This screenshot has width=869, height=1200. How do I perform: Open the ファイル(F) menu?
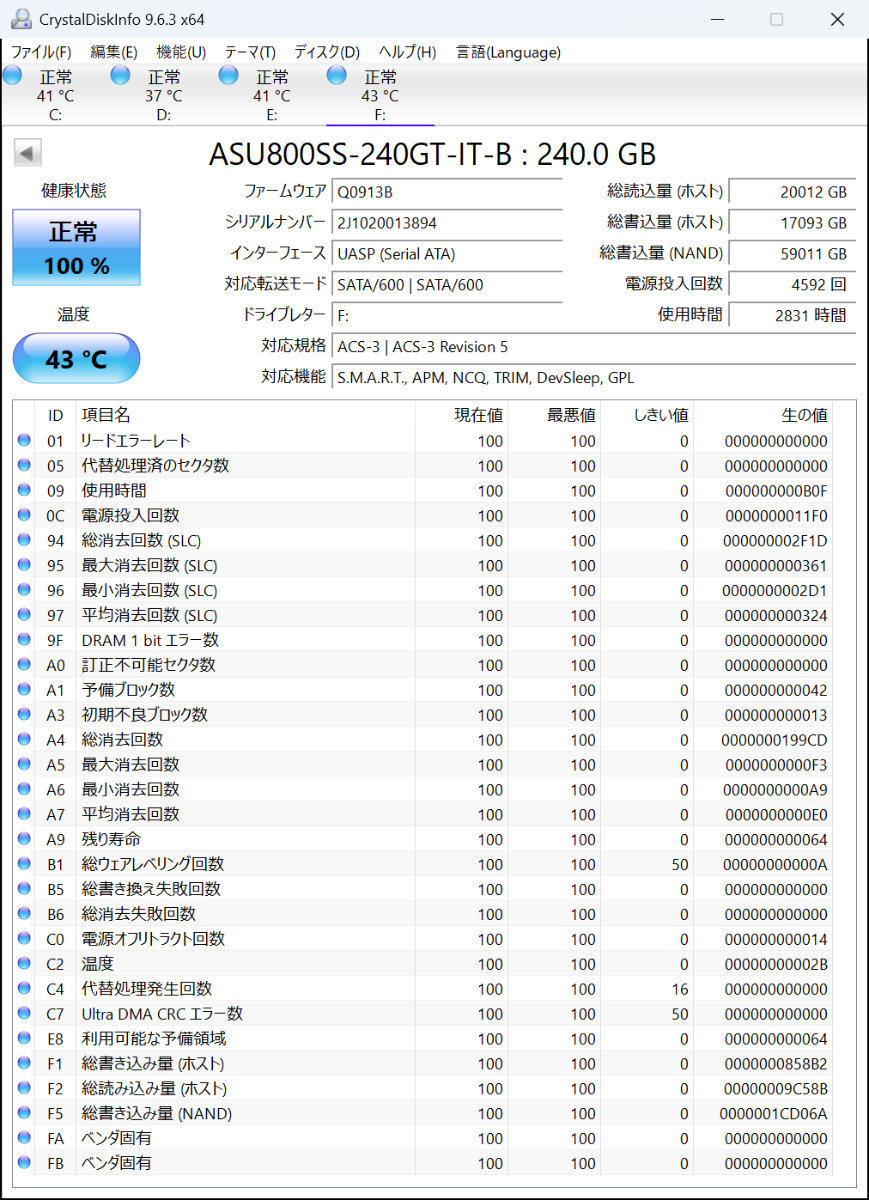pos(41,52)
